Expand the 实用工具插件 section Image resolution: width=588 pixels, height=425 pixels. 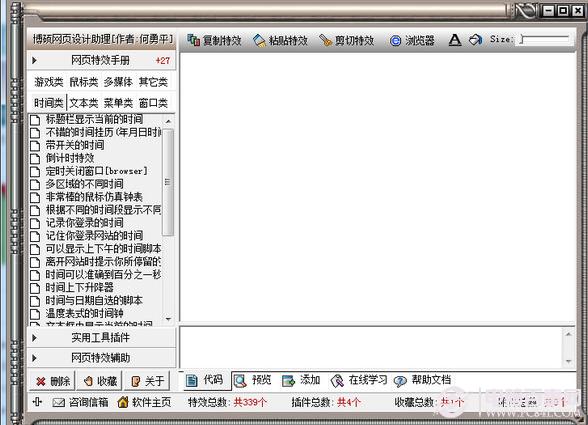point(101,338)
